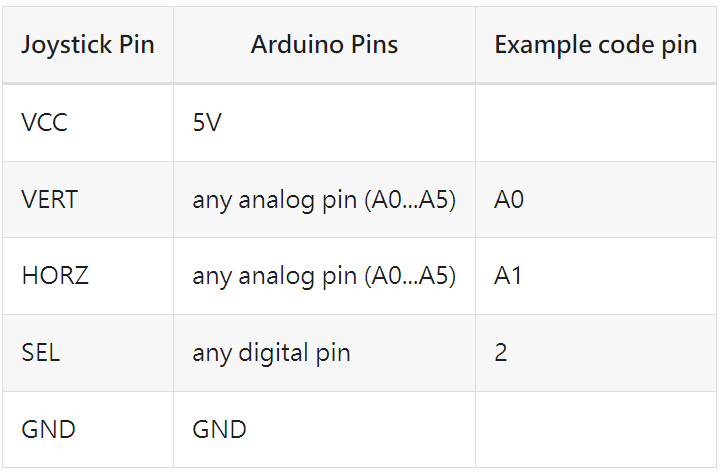Screen dimensions: 721x472
Task: Select the A0 example code pin
Action: point(595,200)
